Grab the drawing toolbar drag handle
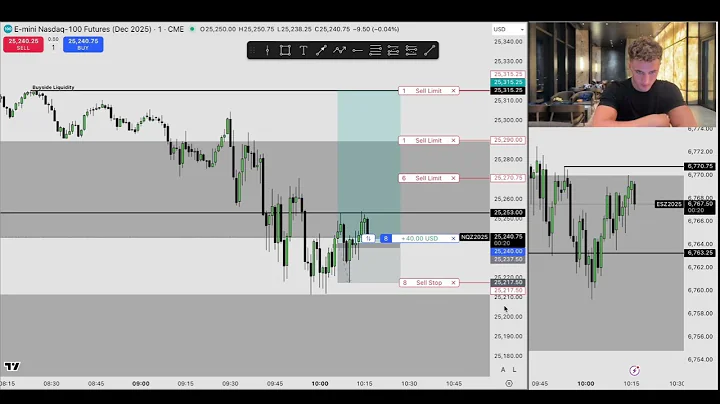This screenshot has width=720, height=404. pyautogui.click(x=252, y=50)
